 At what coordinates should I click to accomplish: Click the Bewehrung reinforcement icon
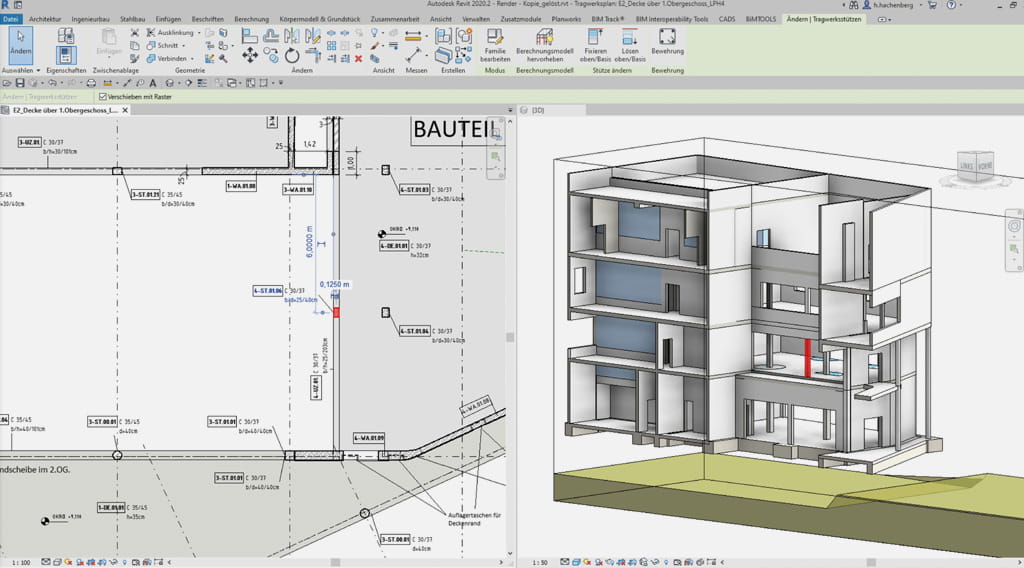point(667,38)
